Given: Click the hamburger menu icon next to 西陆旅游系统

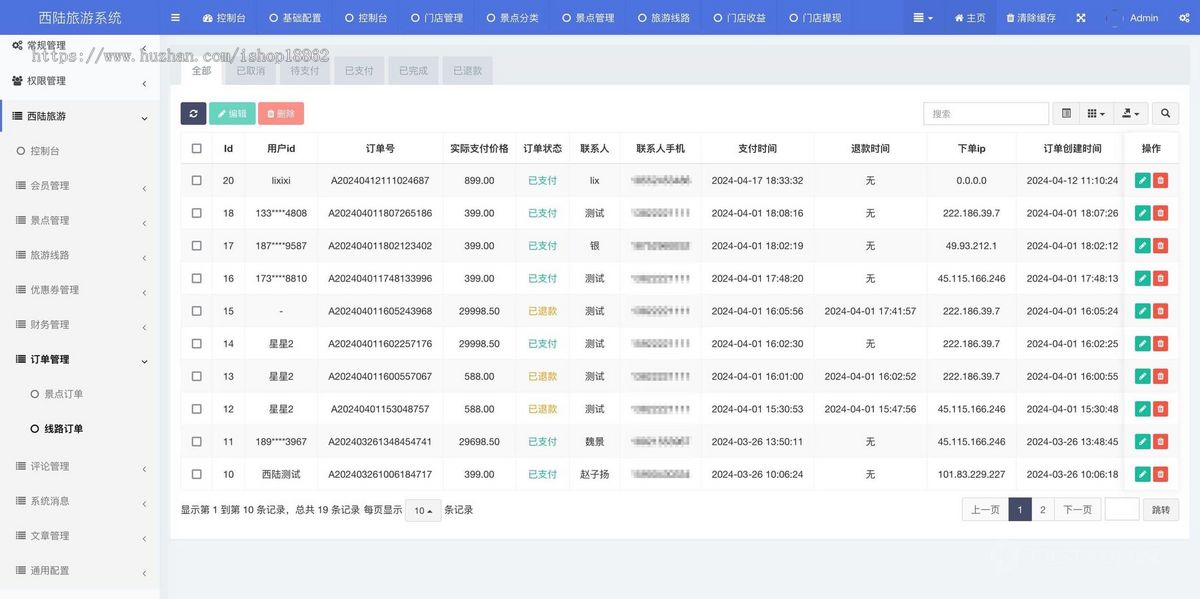Looking at the screenshot, I should pos(173,17).
